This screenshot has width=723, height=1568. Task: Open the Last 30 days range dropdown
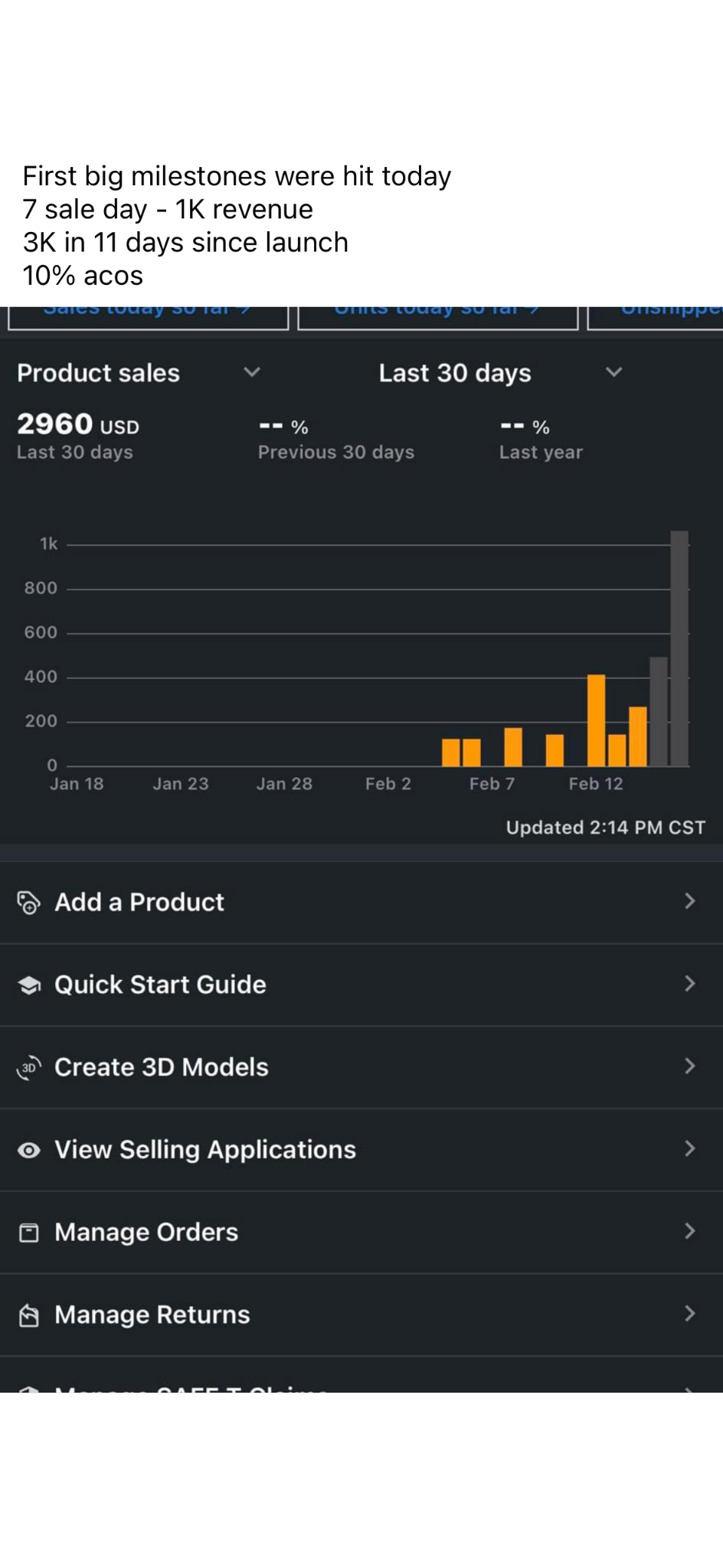click(x=613, y=373)
